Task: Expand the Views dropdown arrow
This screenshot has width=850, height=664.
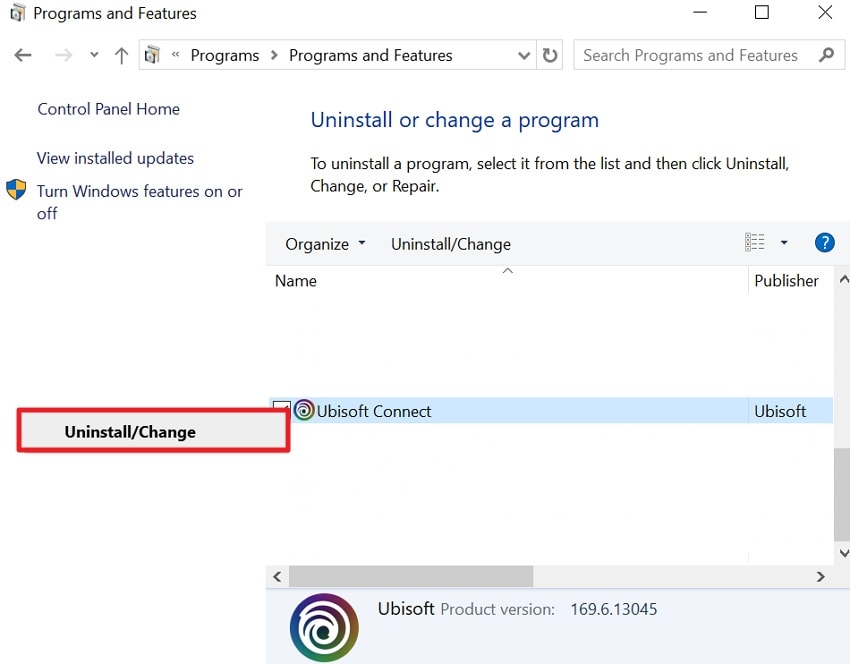Action: (x=784, y=242)
